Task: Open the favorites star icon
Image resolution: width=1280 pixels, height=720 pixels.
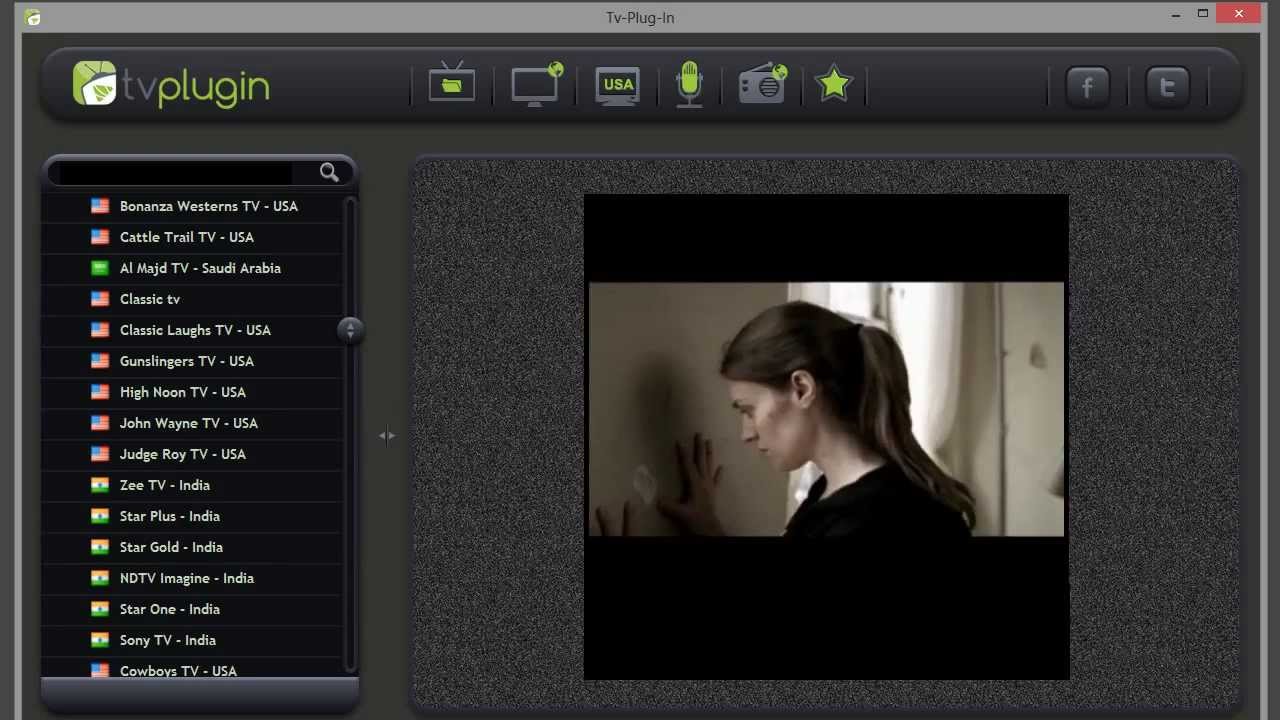Action: pos(833,84)
